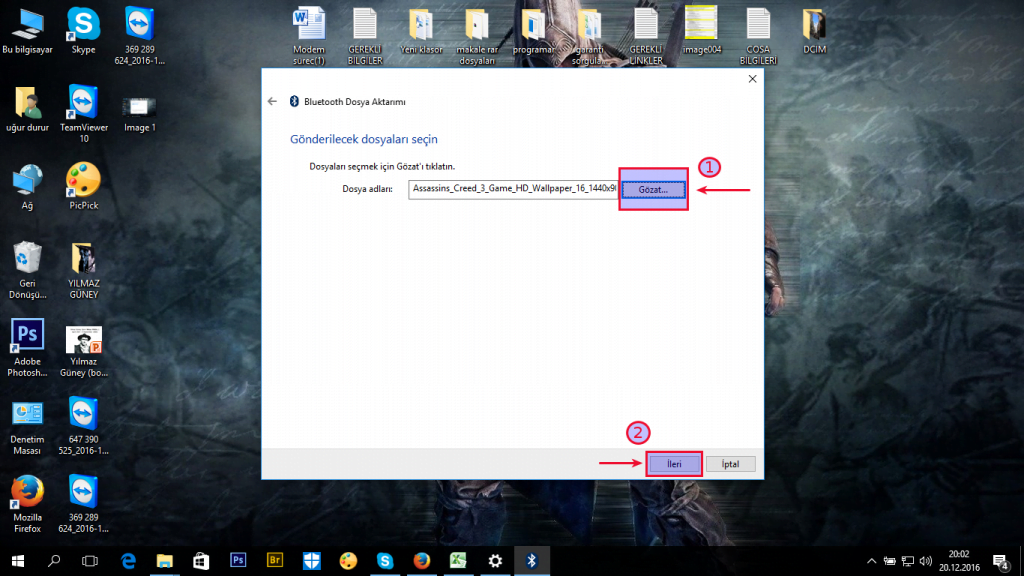Open Denetim Masası control panel icon
This screenshot has height=576, width=1024.
pyautogui.click(x=27, y=416)
